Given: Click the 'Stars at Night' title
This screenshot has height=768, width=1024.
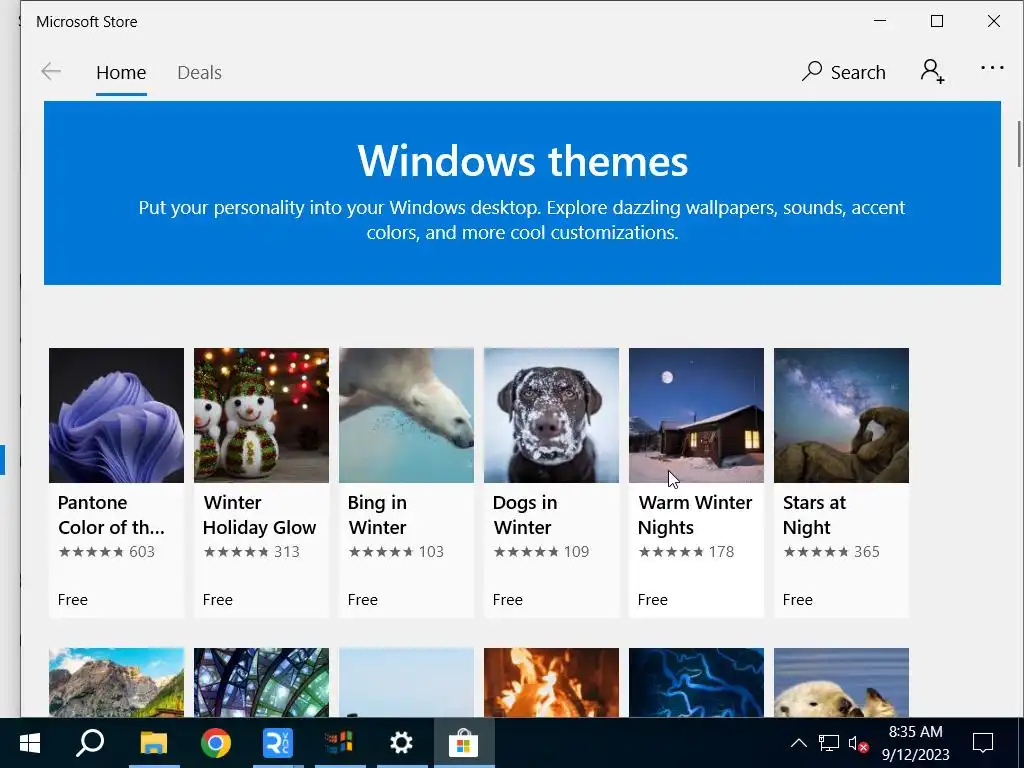Looking at the screenshot, I should coord(814,515).
